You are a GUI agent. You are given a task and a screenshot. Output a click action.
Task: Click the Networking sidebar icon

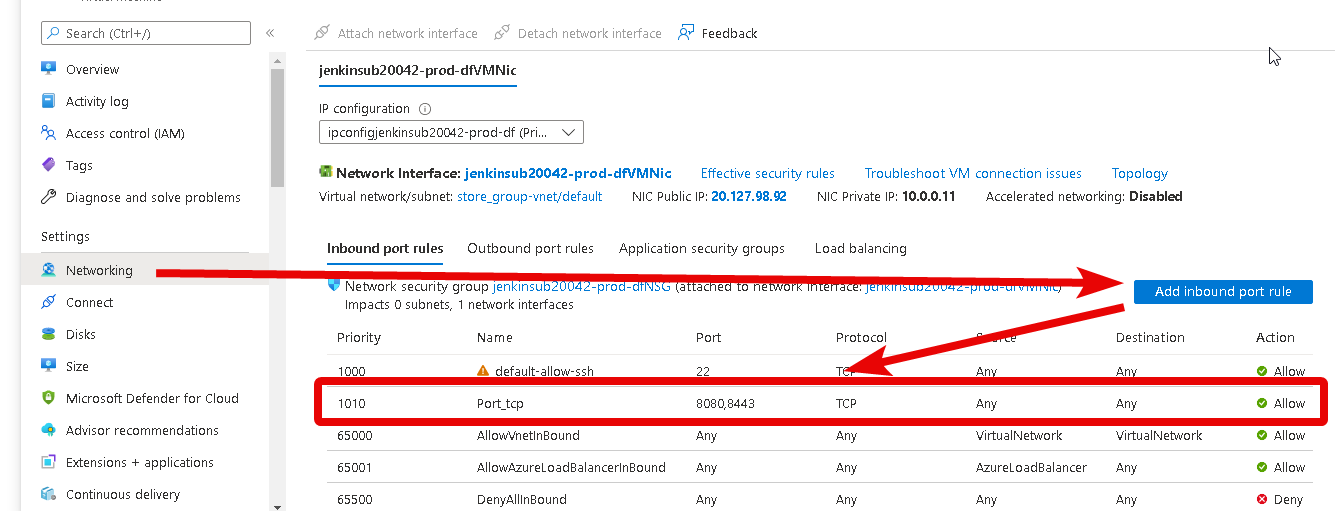coord(48,270)
